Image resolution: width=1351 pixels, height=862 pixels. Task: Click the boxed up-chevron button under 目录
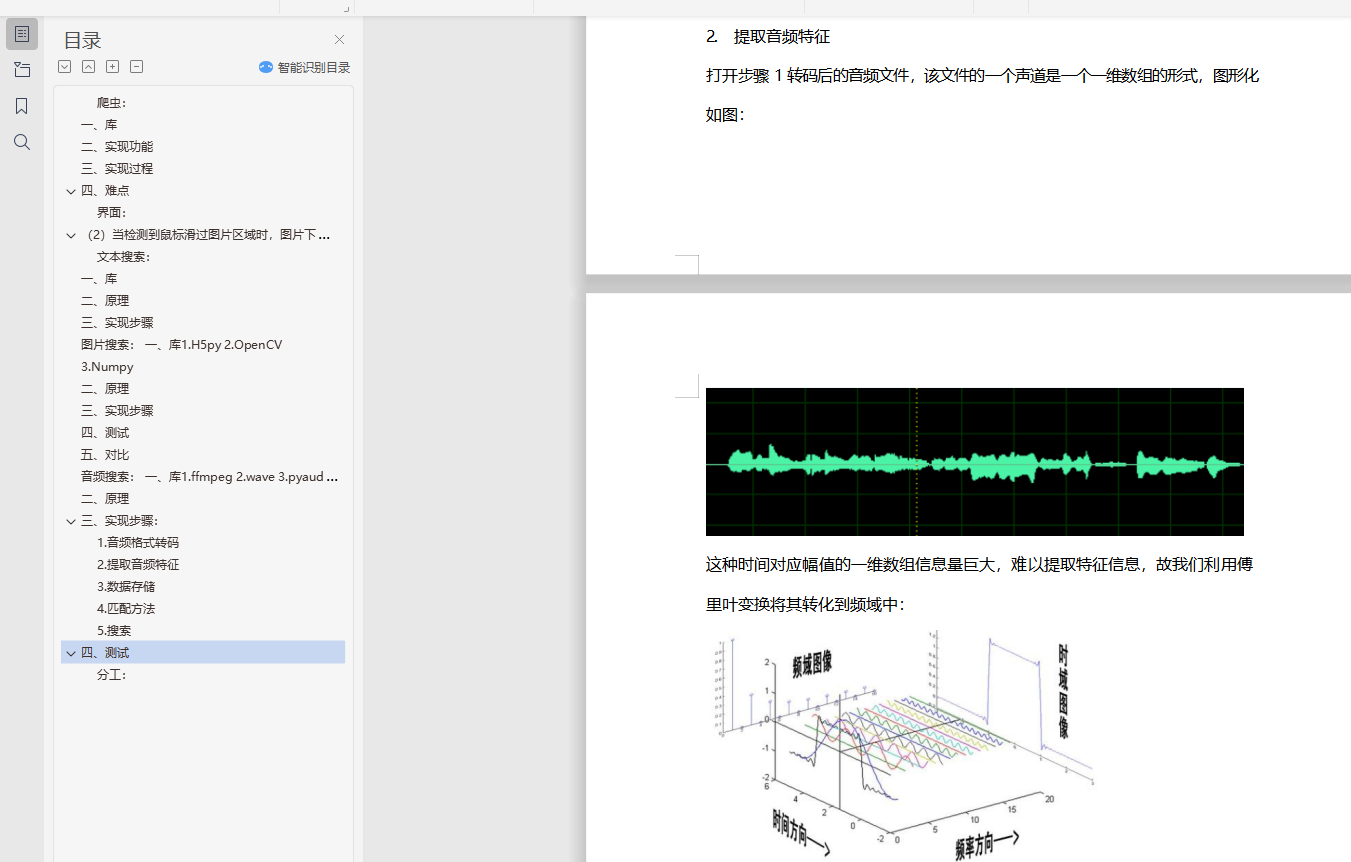pyautogui.click(x=89, y=67)
